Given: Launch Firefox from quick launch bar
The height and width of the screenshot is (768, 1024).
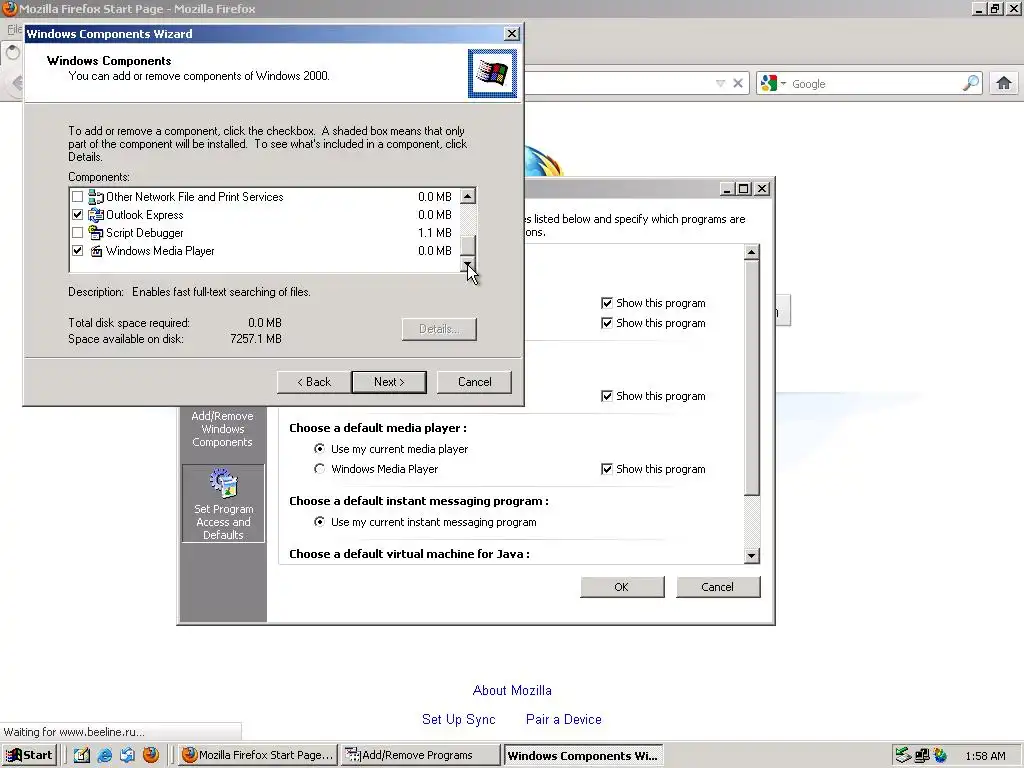Looking at the screenshot, I should tap(151, 755).
